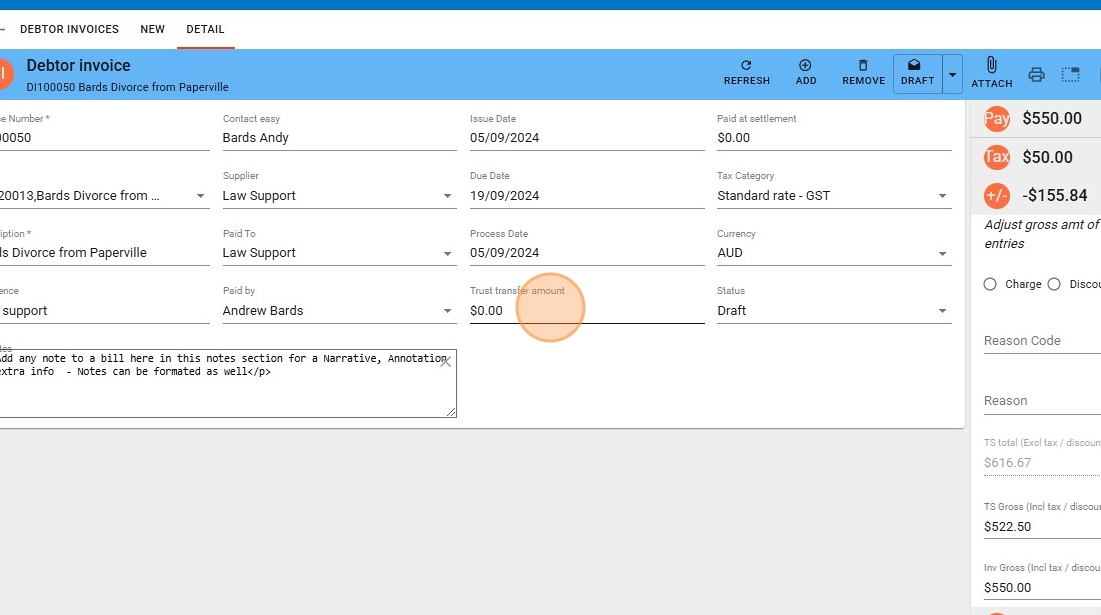Click the Debtor invoice heading
Screen dimensions: 1101x615
[79, 65]
